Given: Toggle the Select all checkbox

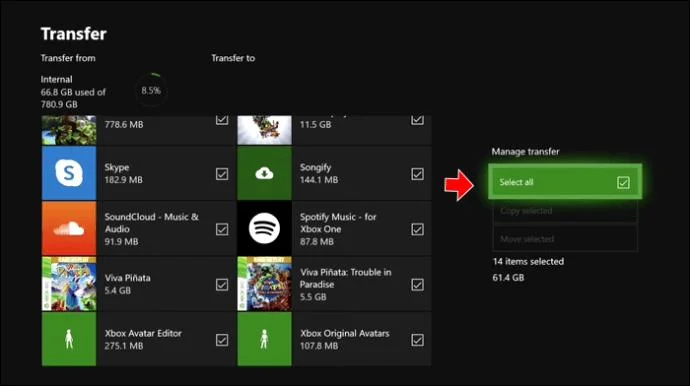Looking at the screenshot, I should click(x=623, y=182).
